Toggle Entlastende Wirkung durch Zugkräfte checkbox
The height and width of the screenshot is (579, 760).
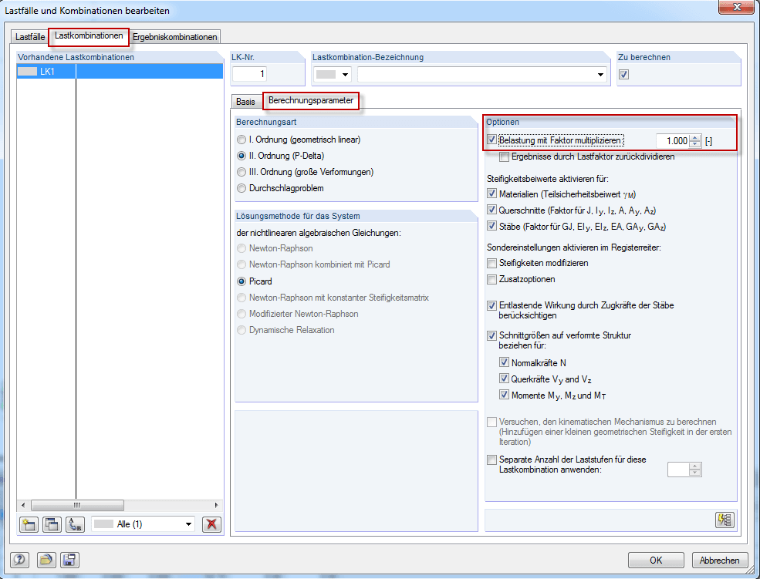pos(492,306)
